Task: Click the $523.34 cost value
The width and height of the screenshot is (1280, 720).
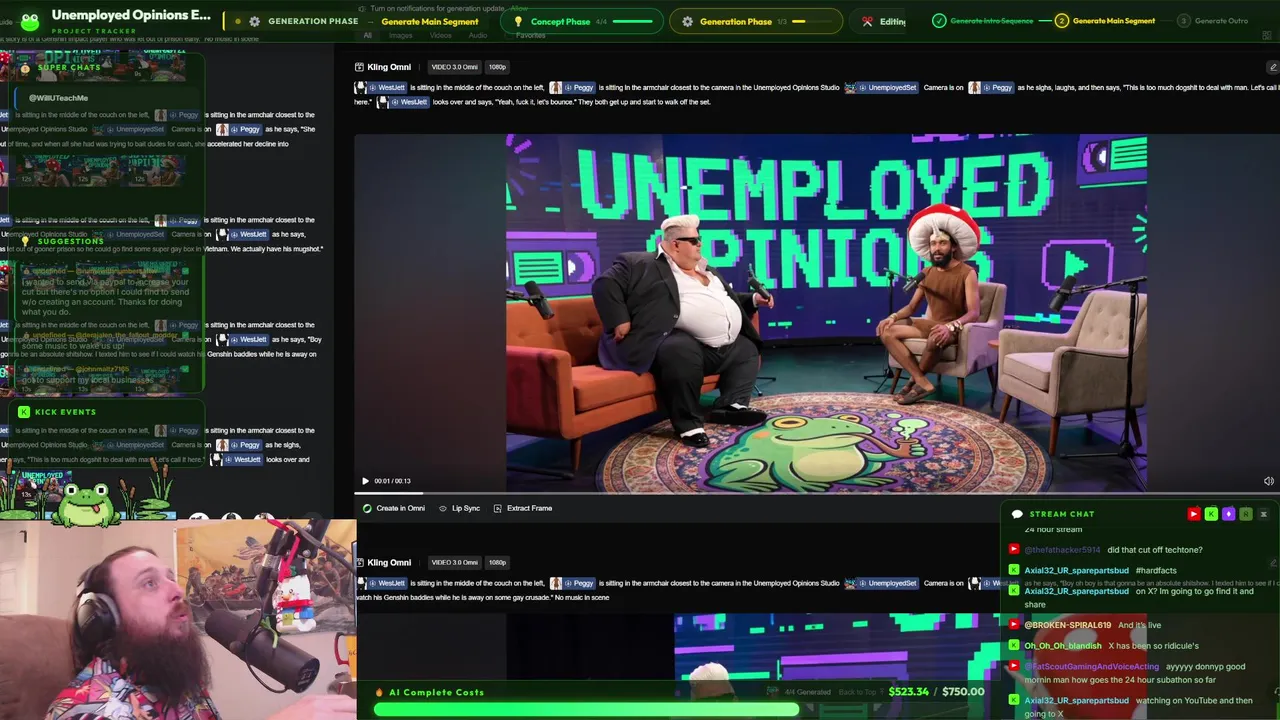Action: [x=908, y=692]
